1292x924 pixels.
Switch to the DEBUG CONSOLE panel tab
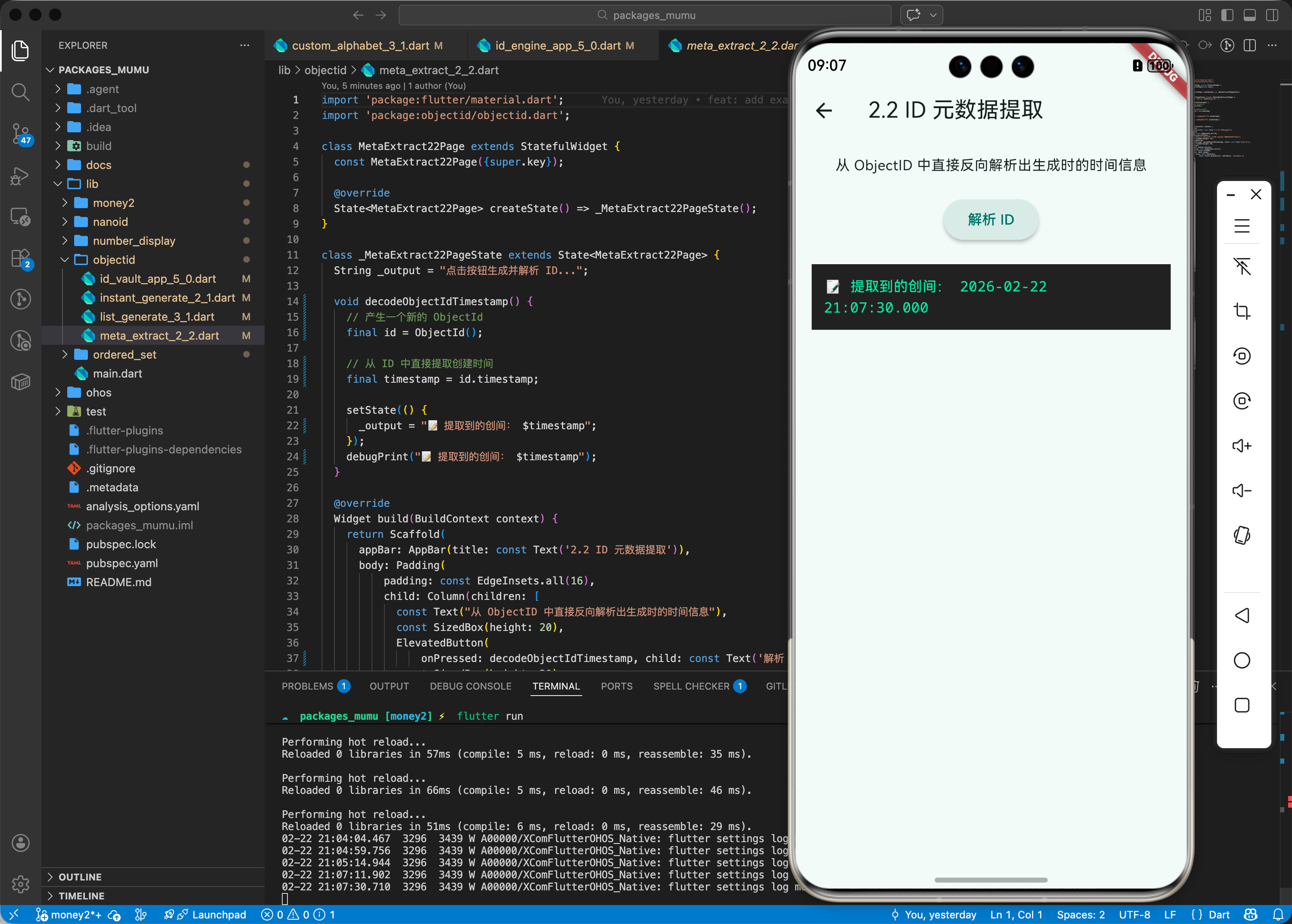(470, 686)
